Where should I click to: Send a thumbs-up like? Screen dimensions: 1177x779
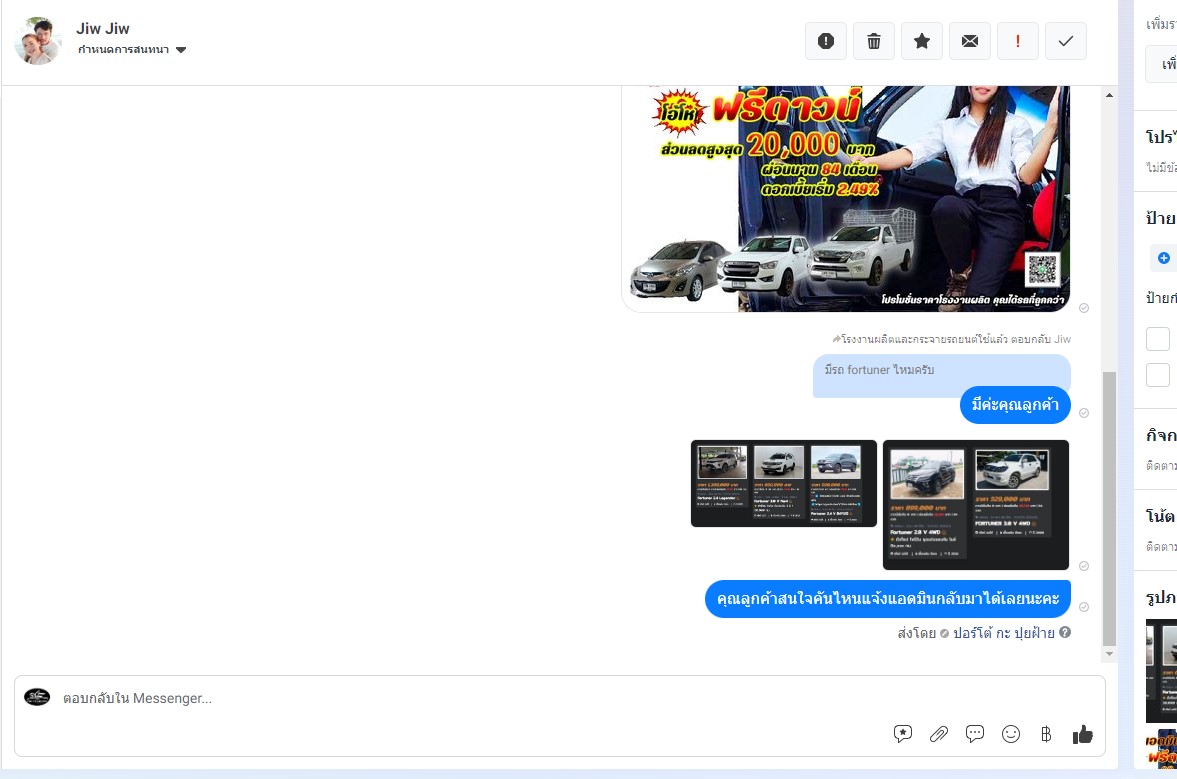(x=1082, y=735)
